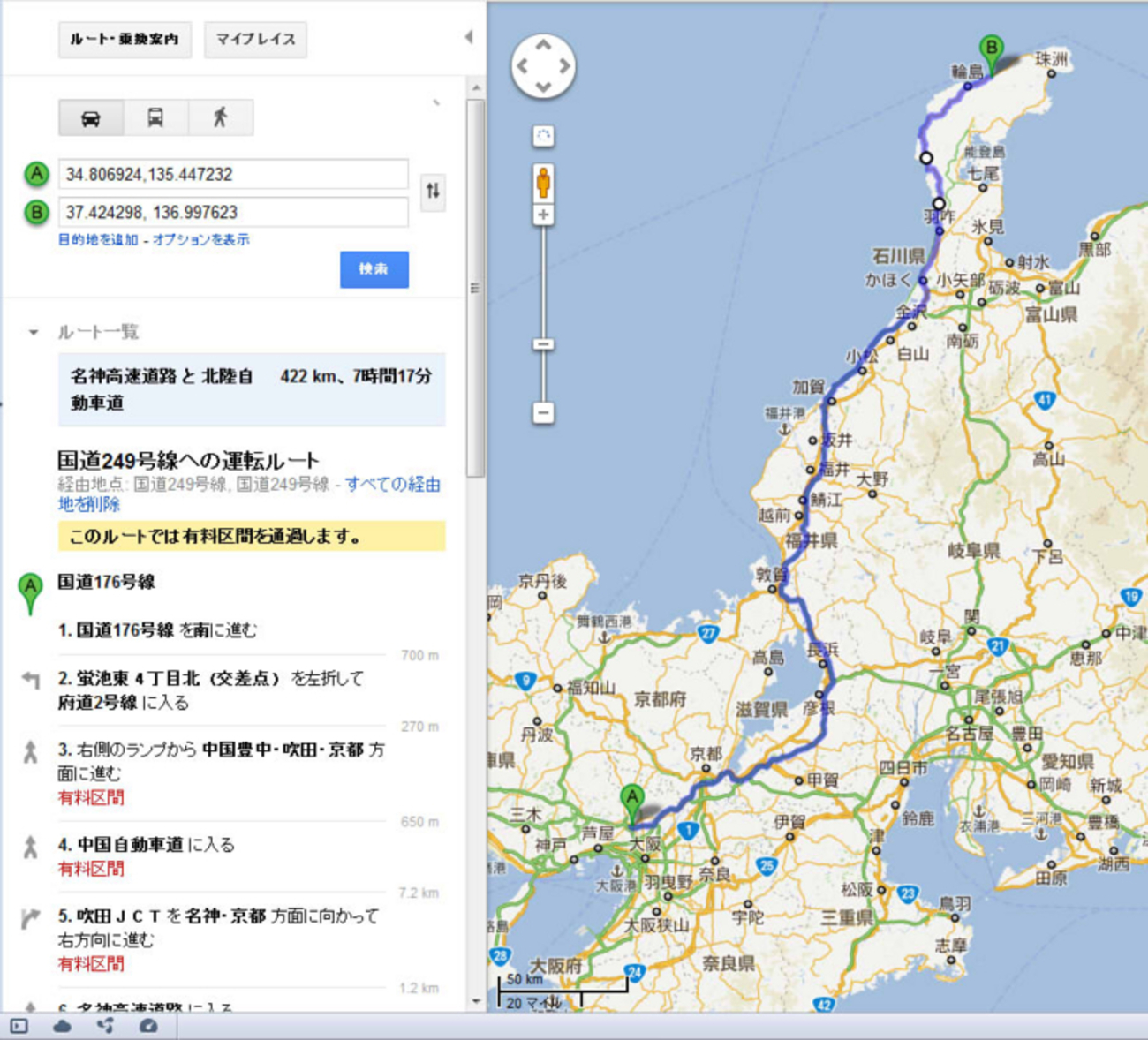Image resolution: width=1148 pixels, height=1040 pixels.
Task: Click step 1 国道176号線 を南に進む
Action: pos(158,630)
